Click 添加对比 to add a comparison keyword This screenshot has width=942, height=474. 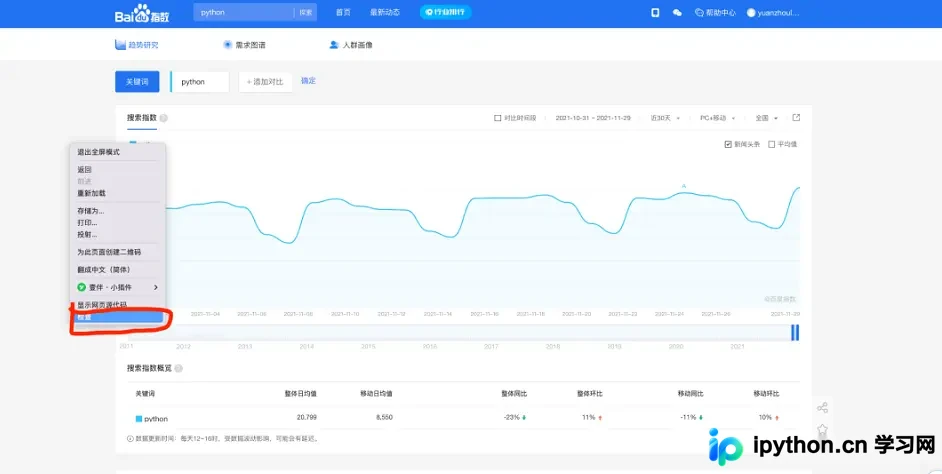coord(266,82)
